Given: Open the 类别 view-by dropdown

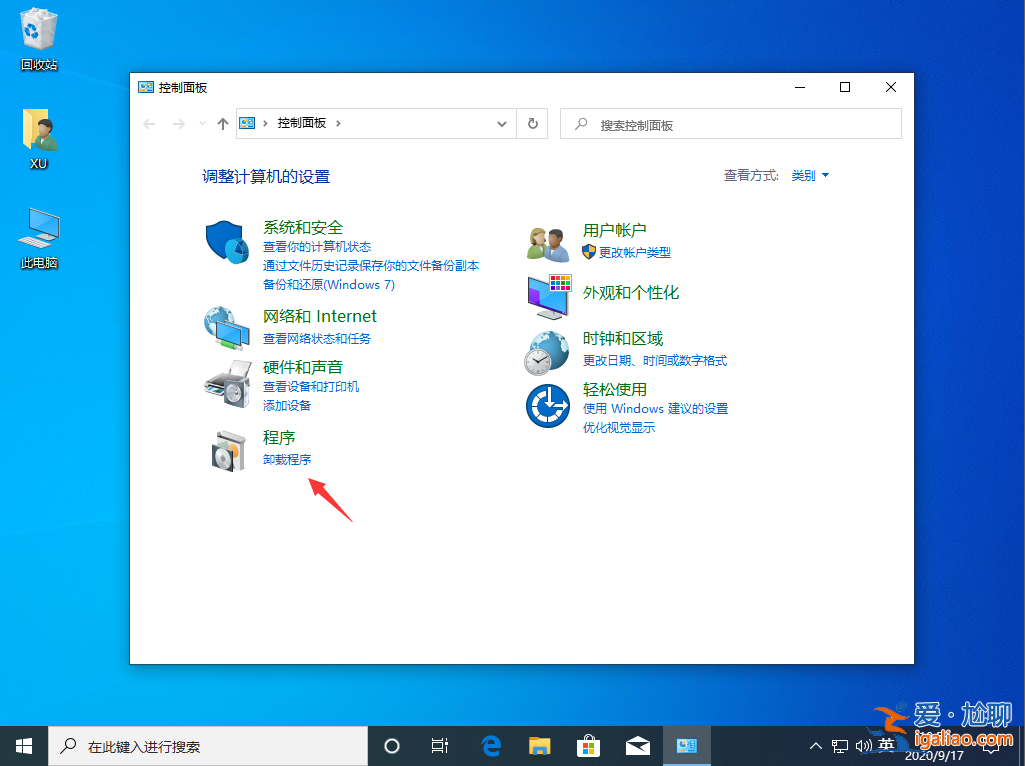Looking at the screenshot, I should click(806, 175).
